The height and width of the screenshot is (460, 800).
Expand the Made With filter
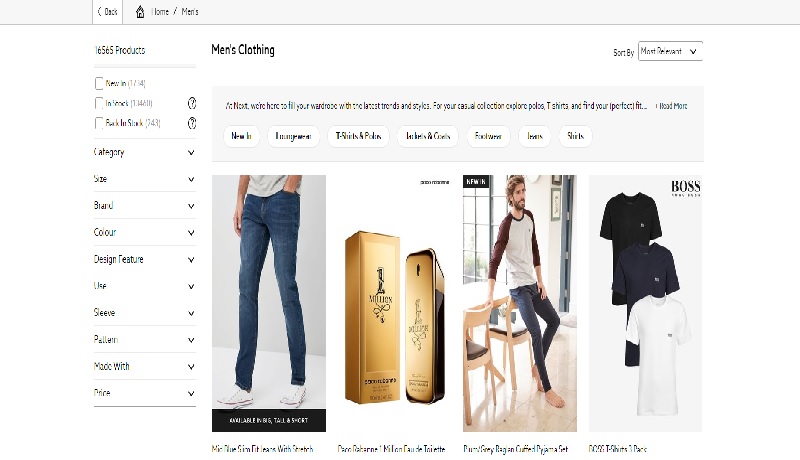(145, 366)
